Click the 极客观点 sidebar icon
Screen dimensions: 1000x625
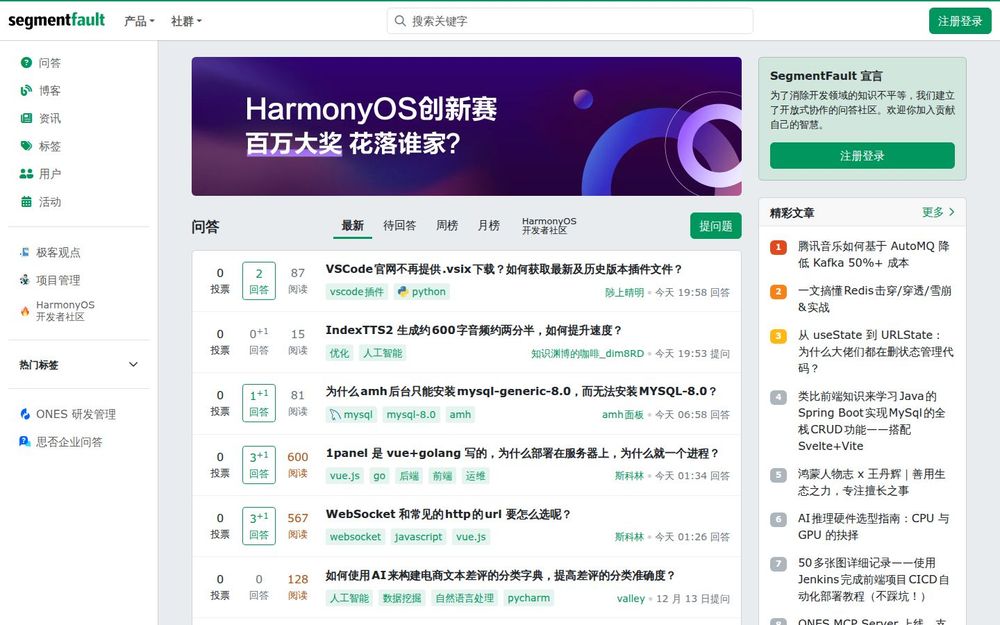point(24,252)
